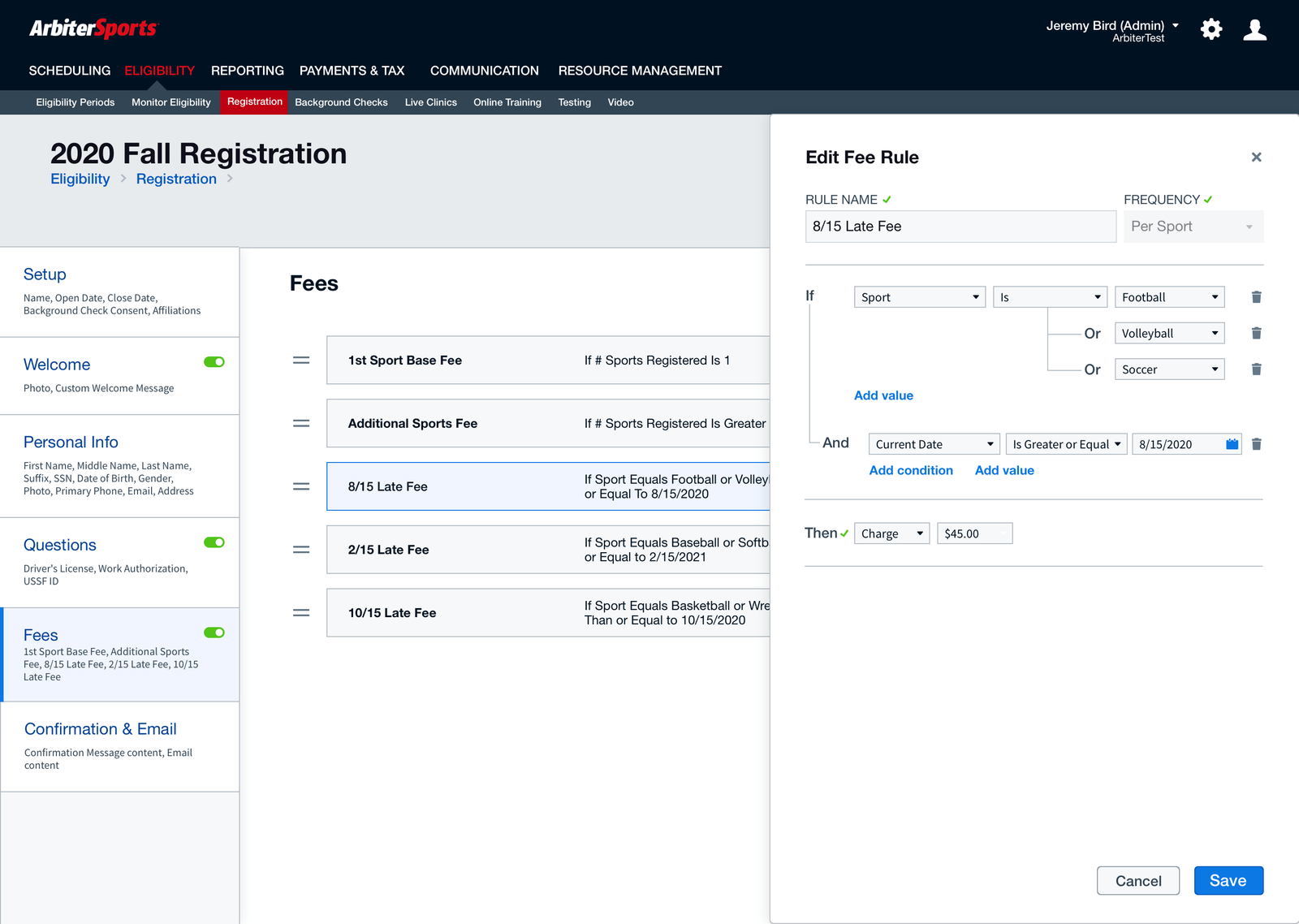The image size is (1299, 924).
Task: Toggle the Welcome section switch
Action: (x=214, y=362)
